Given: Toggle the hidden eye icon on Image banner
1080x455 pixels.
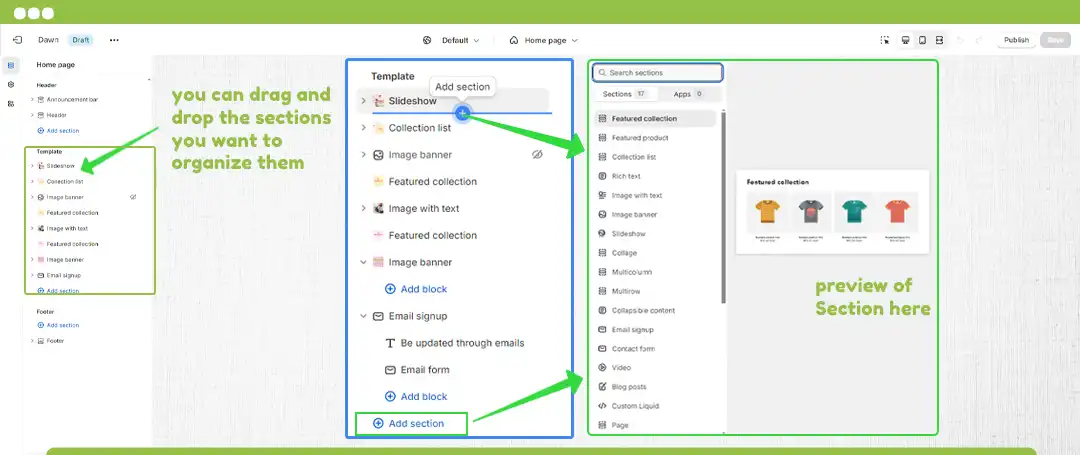Looking at the screenshot, I should coord(537,155).
